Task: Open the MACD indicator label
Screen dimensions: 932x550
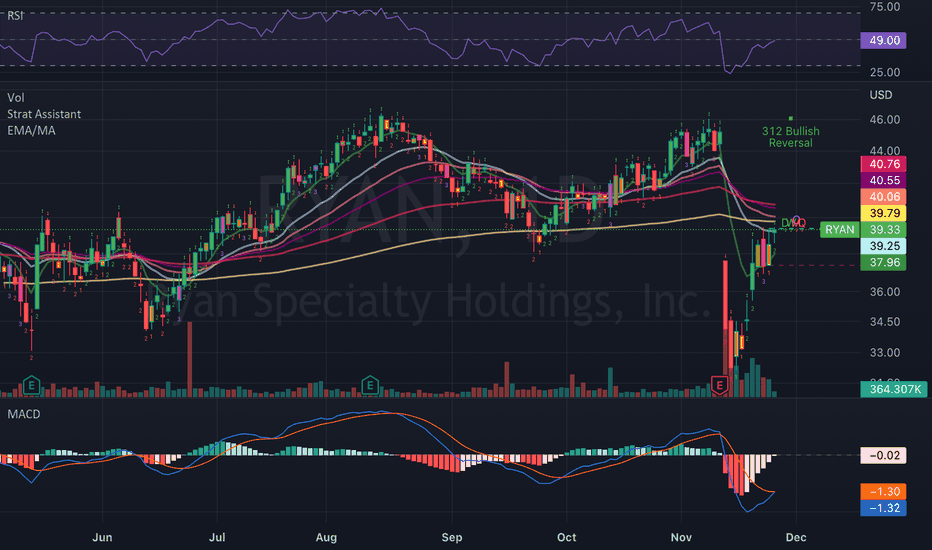Action: click(24, 414)
